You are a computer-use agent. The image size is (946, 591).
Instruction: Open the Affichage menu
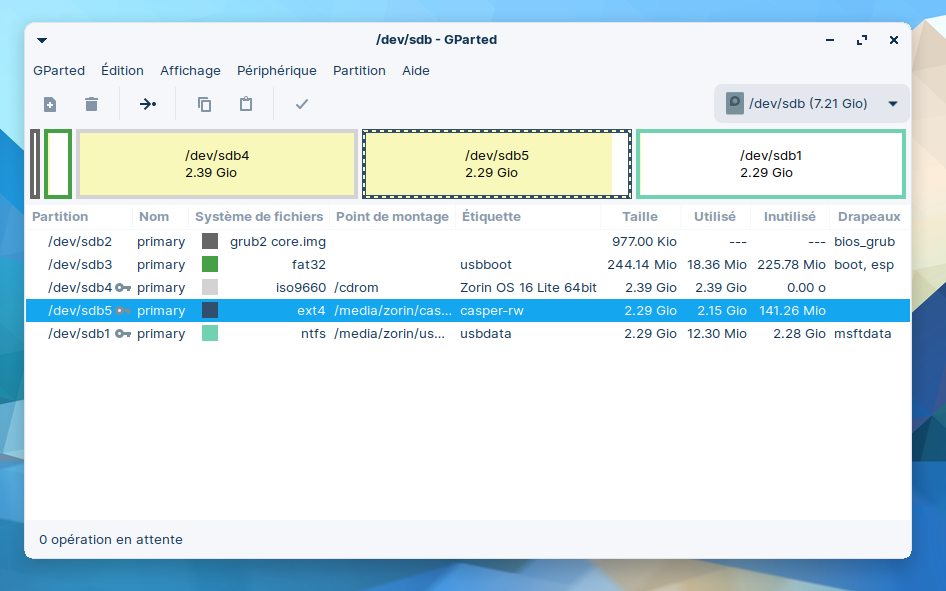[x=190, y=71]
